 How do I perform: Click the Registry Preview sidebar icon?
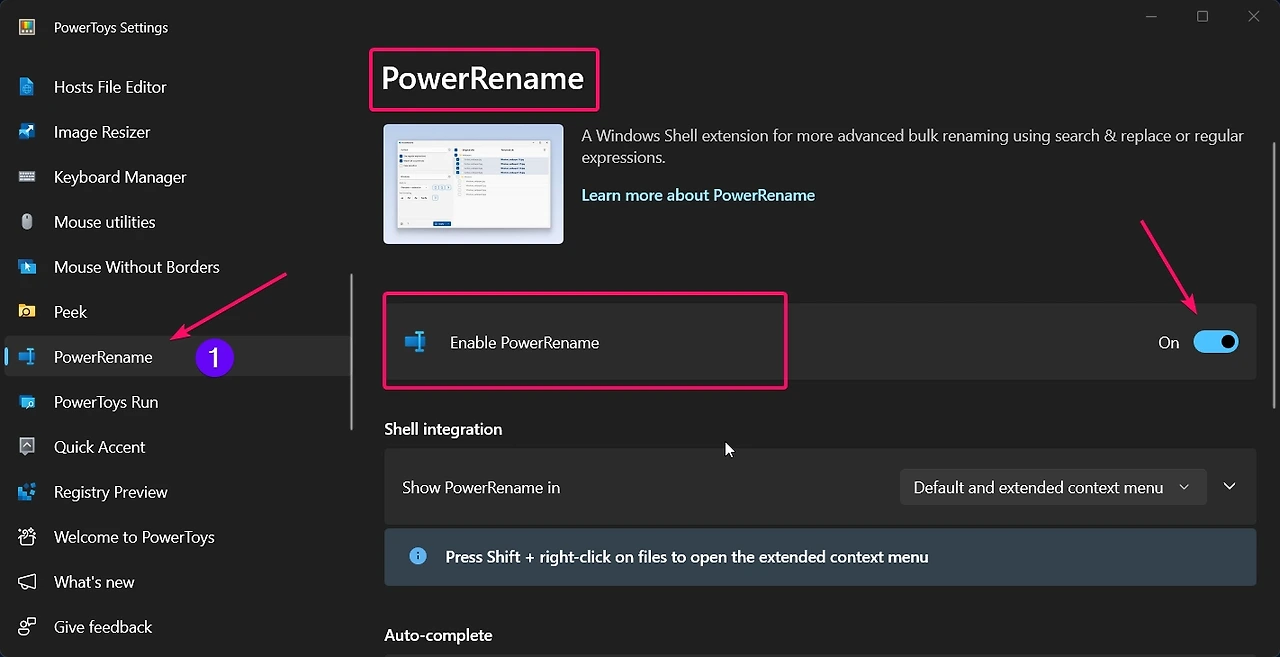pos(27,492)
